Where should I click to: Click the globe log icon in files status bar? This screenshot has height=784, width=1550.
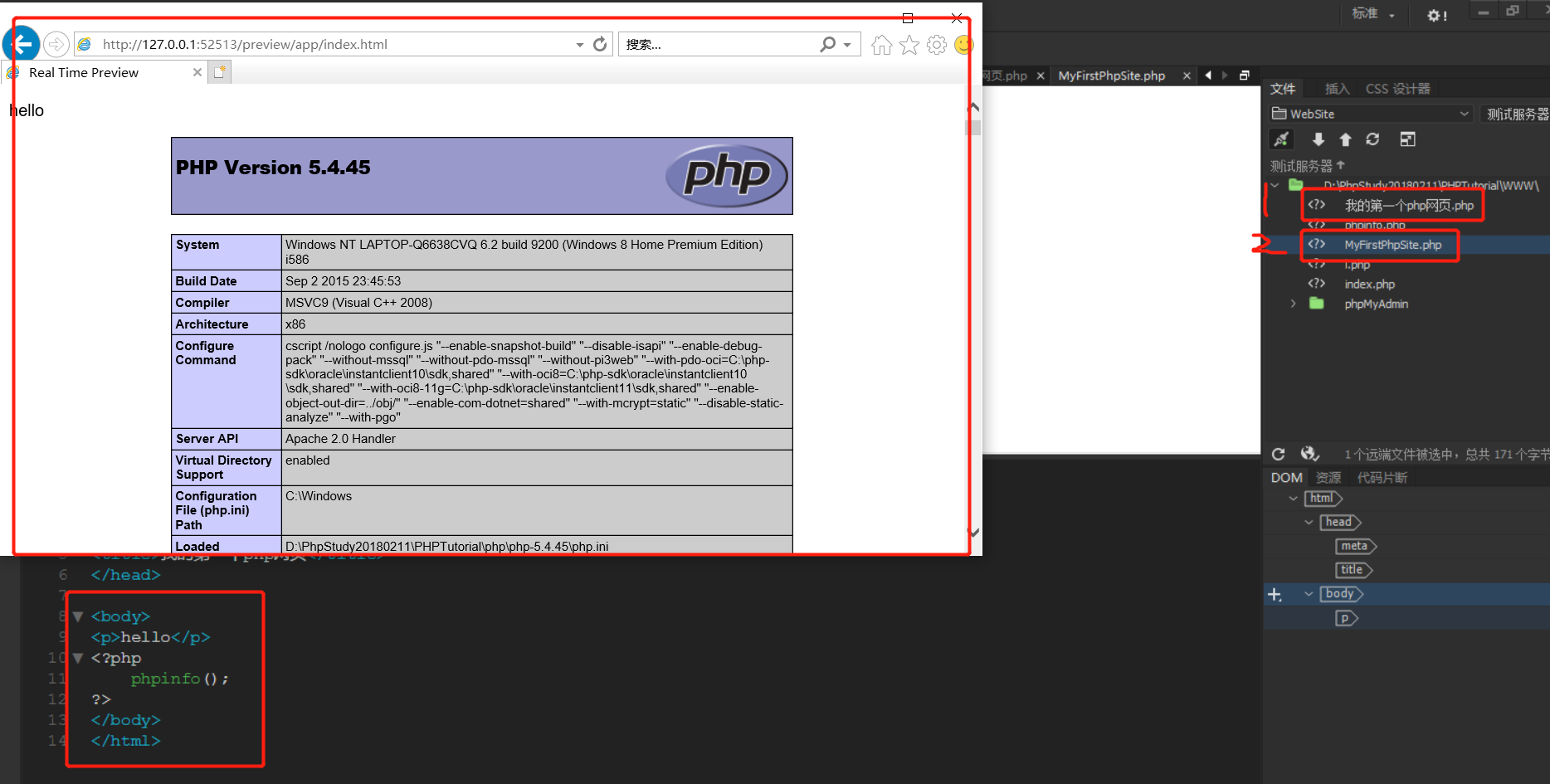[x=1310, y=454]
